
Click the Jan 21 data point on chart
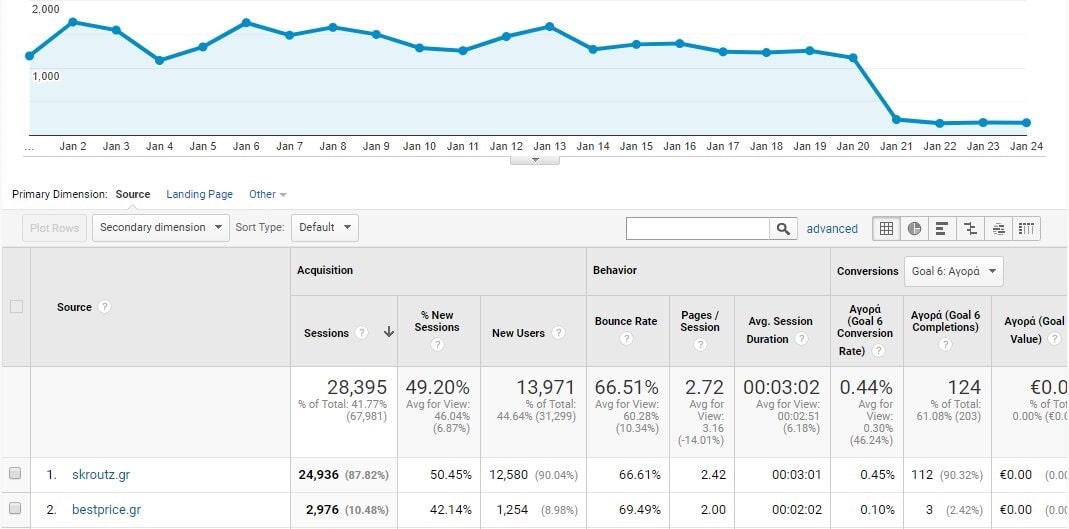tap(896, 119)
